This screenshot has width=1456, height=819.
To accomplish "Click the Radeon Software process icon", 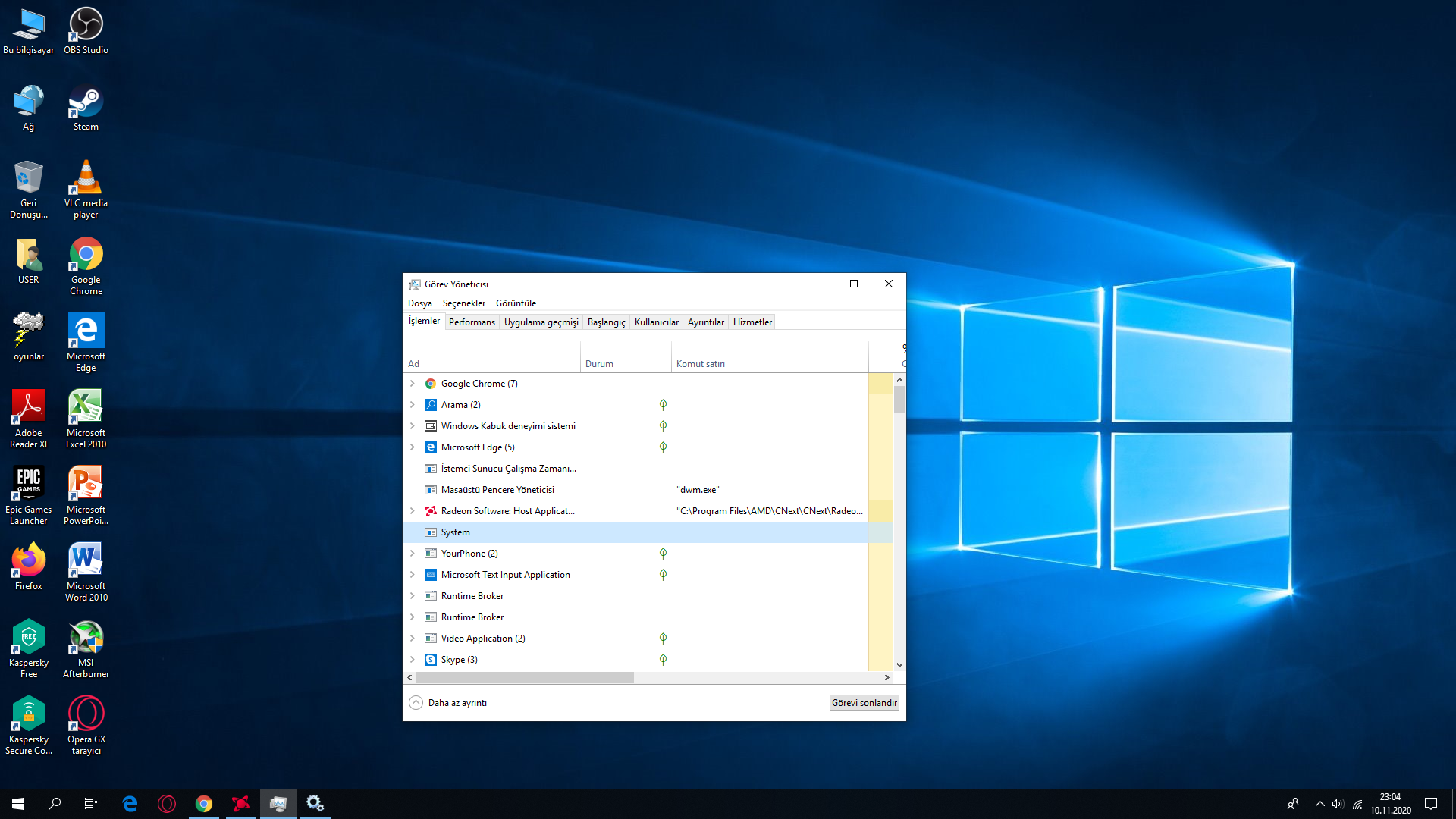I will click(x=430, y=511).
